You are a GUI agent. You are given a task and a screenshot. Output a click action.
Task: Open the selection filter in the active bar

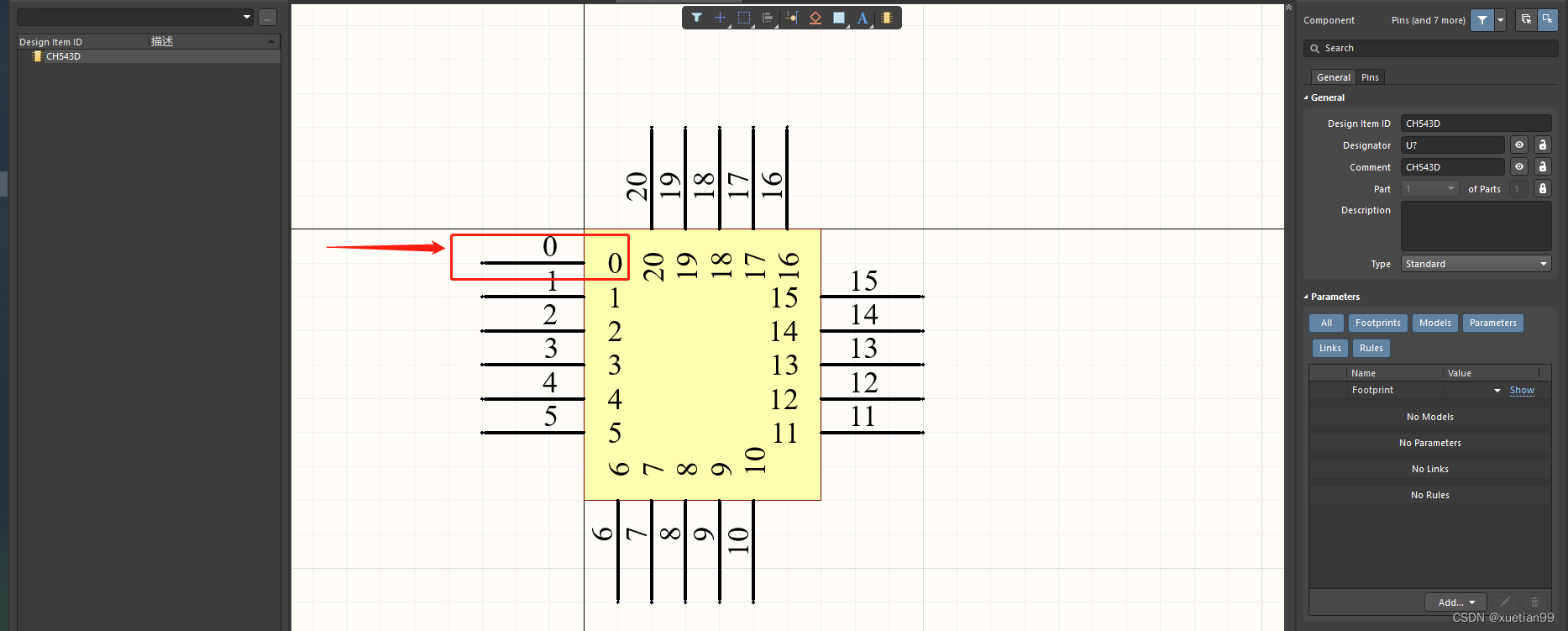pyautogui.click(x=696, y=18)
